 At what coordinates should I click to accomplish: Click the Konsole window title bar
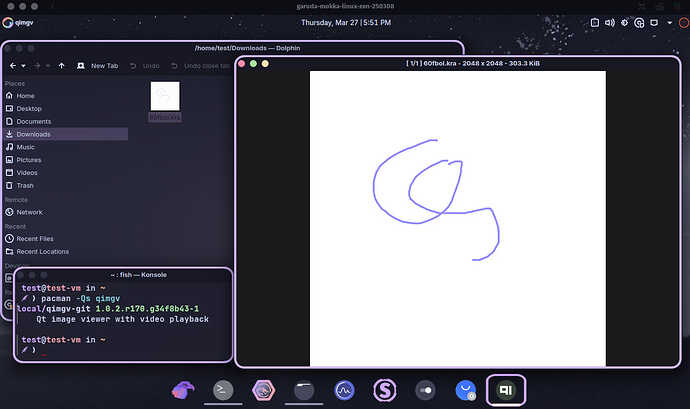[x=139, y=275]
